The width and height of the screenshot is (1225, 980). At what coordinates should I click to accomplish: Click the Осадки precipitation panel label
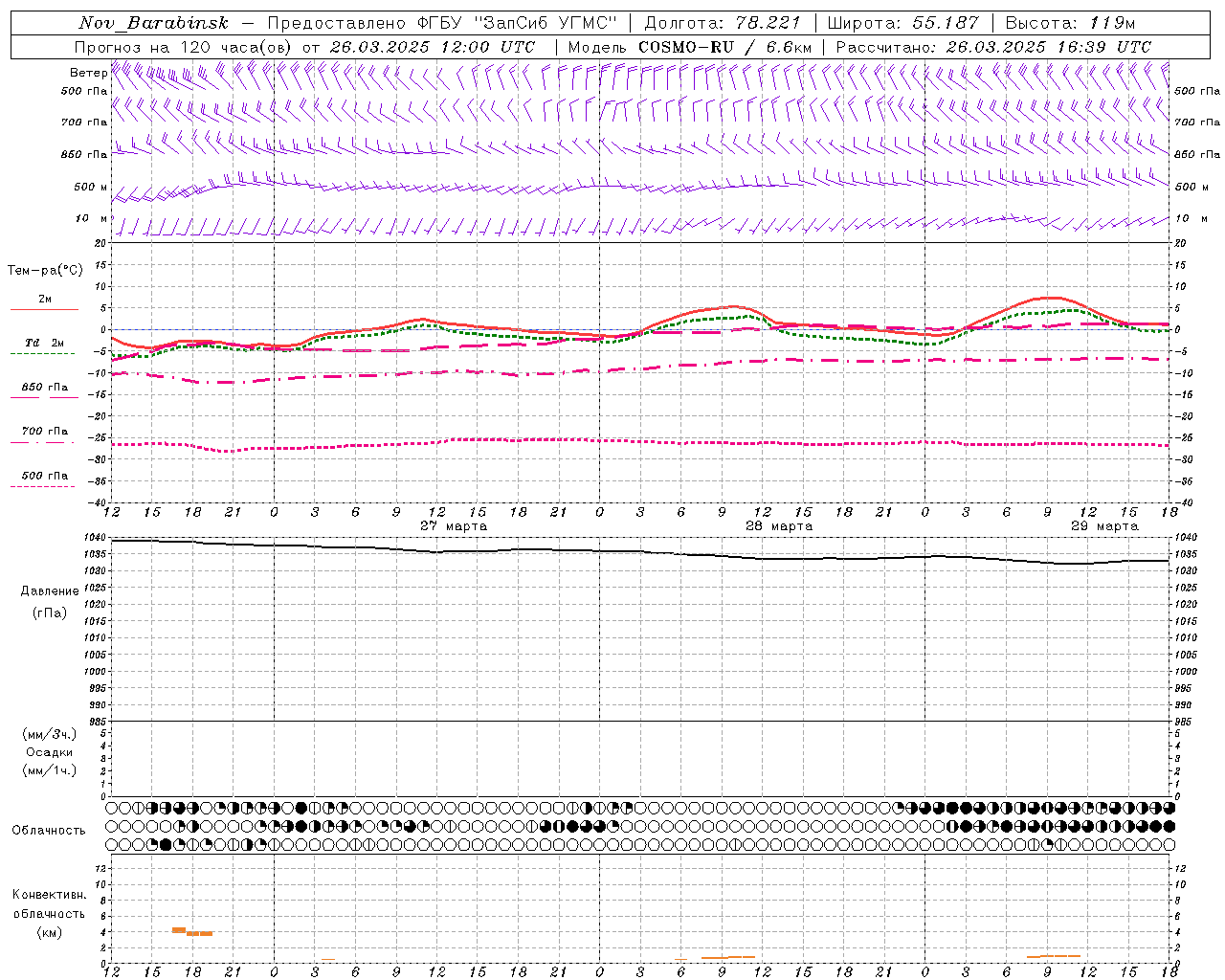point(50,752)
